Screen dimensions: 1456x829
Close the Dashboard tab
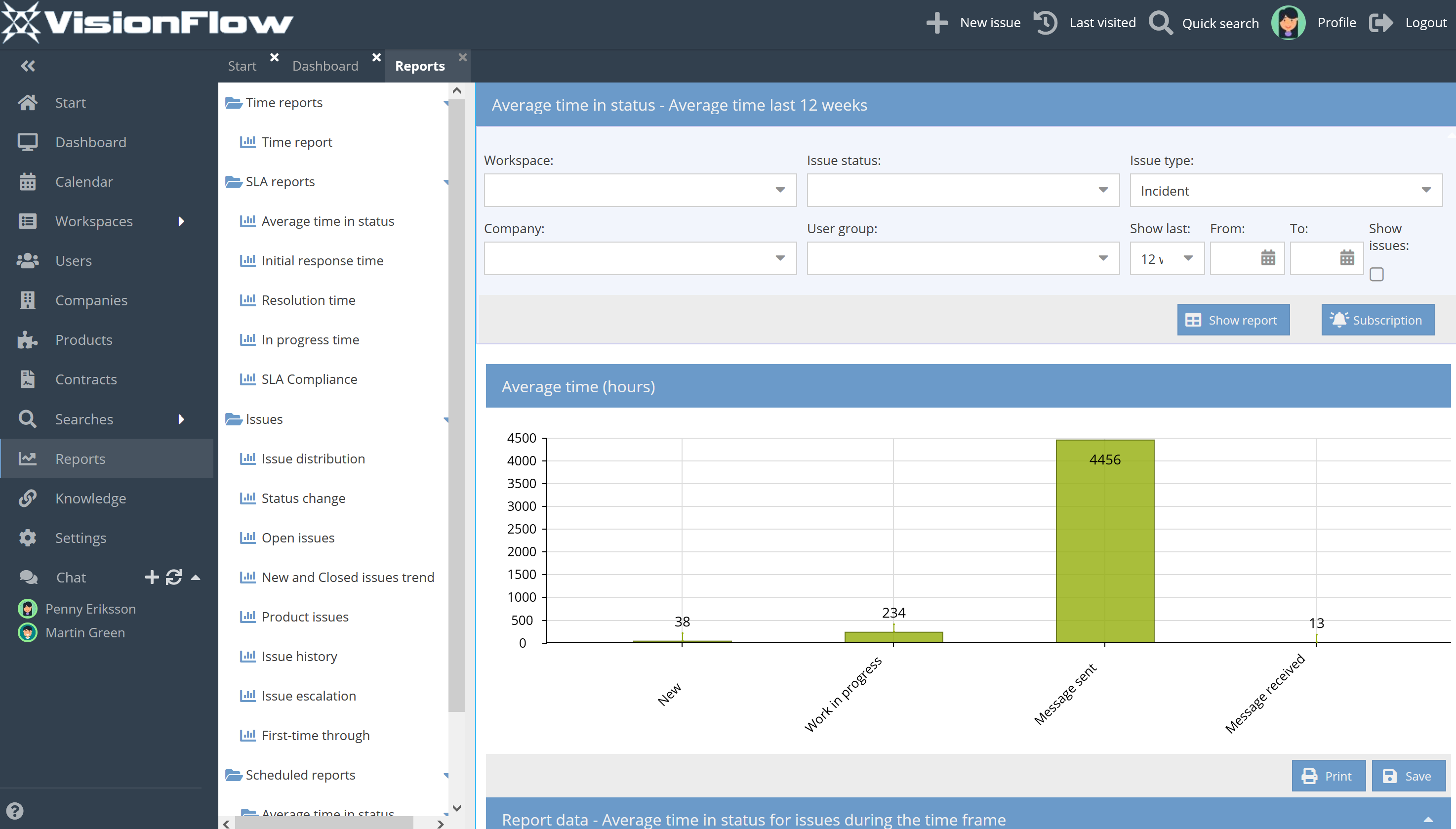click(x=376, y=57)
